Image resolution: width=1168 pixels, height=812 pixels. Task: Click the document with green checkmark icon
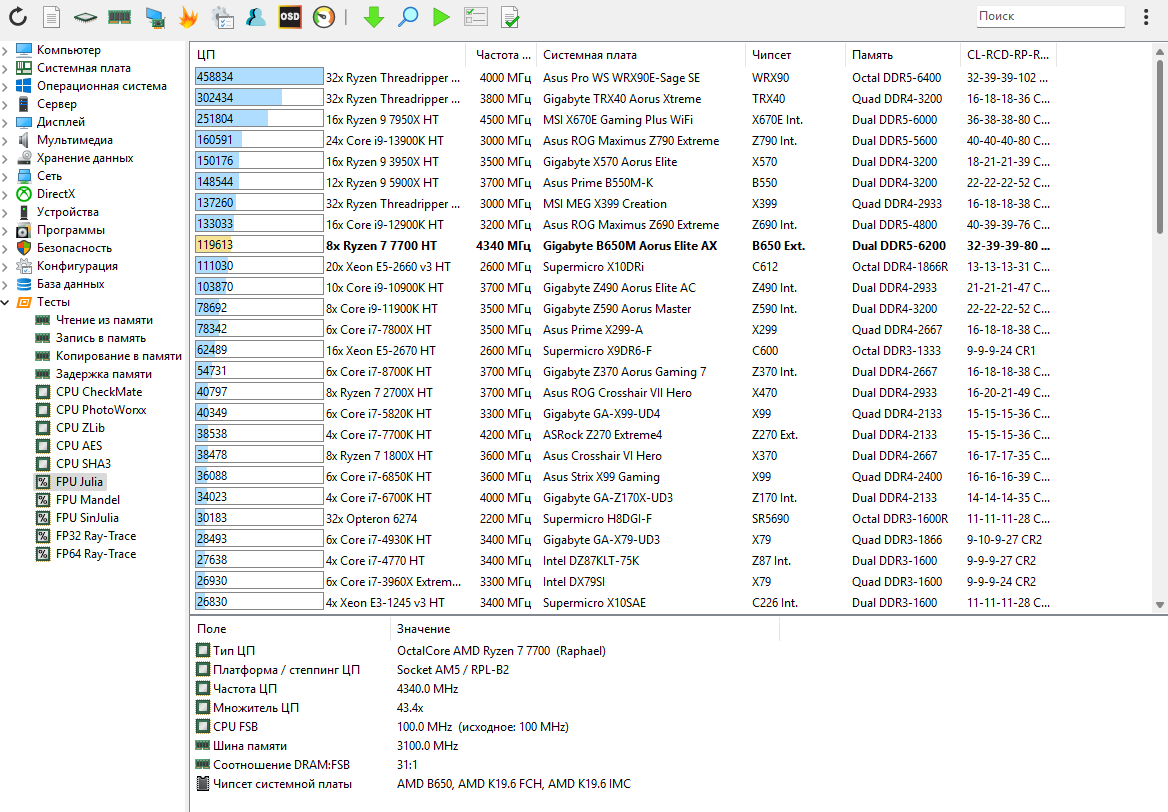(510, 16)
